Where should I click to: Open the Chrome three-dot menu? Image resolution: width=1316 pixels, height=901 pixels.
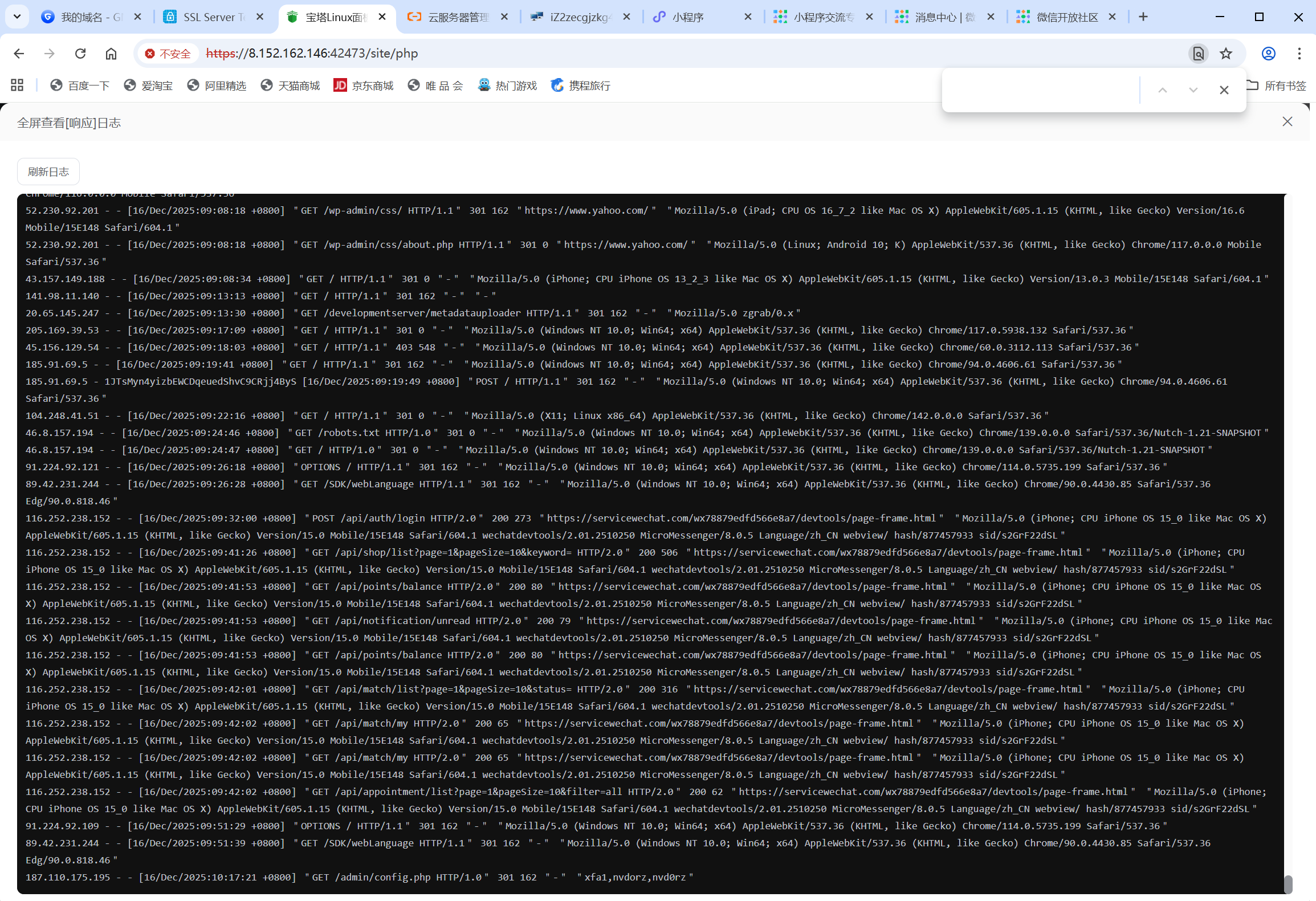click(x=1299, y=54)
